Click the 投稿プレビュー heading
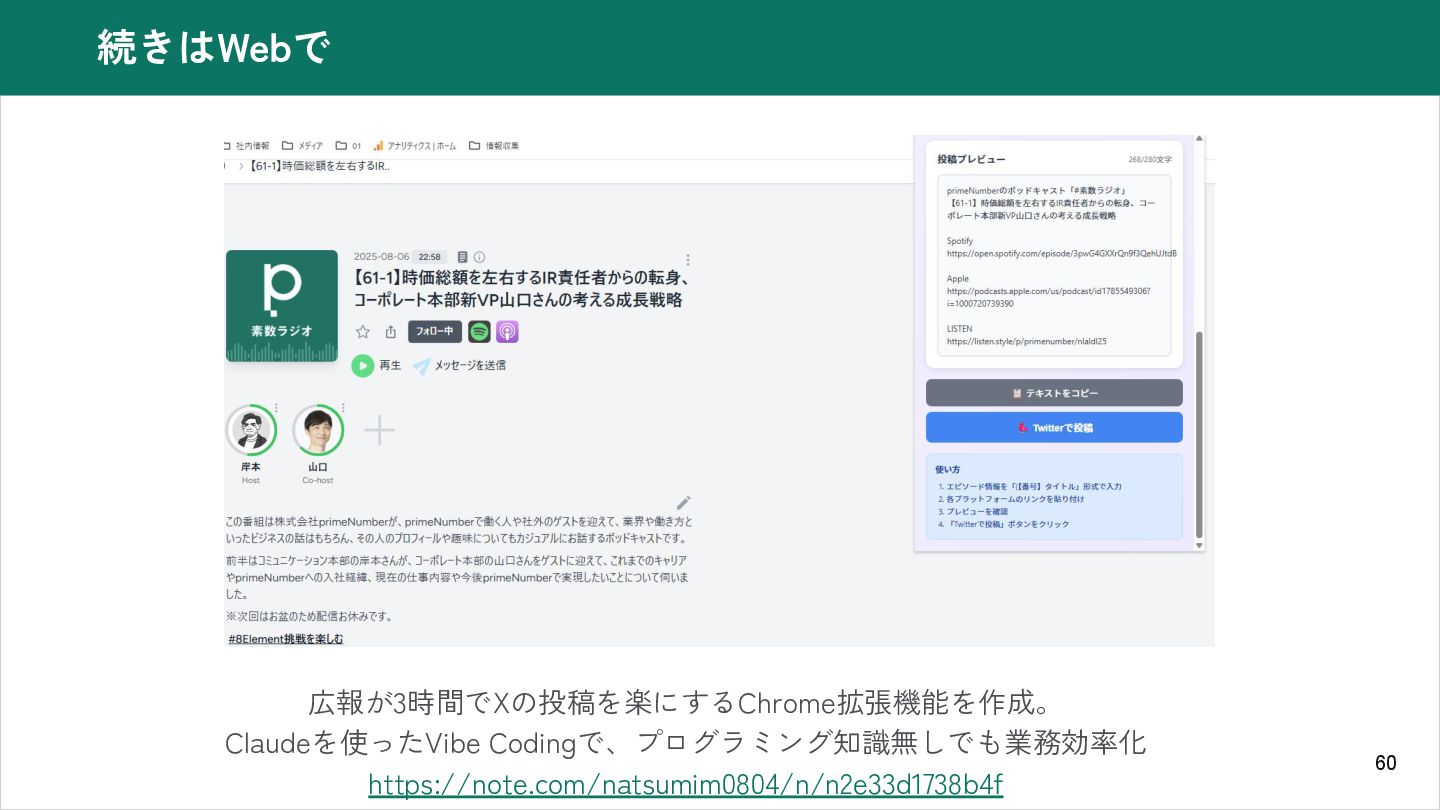Screen dimensions: 1440x810 971,159
